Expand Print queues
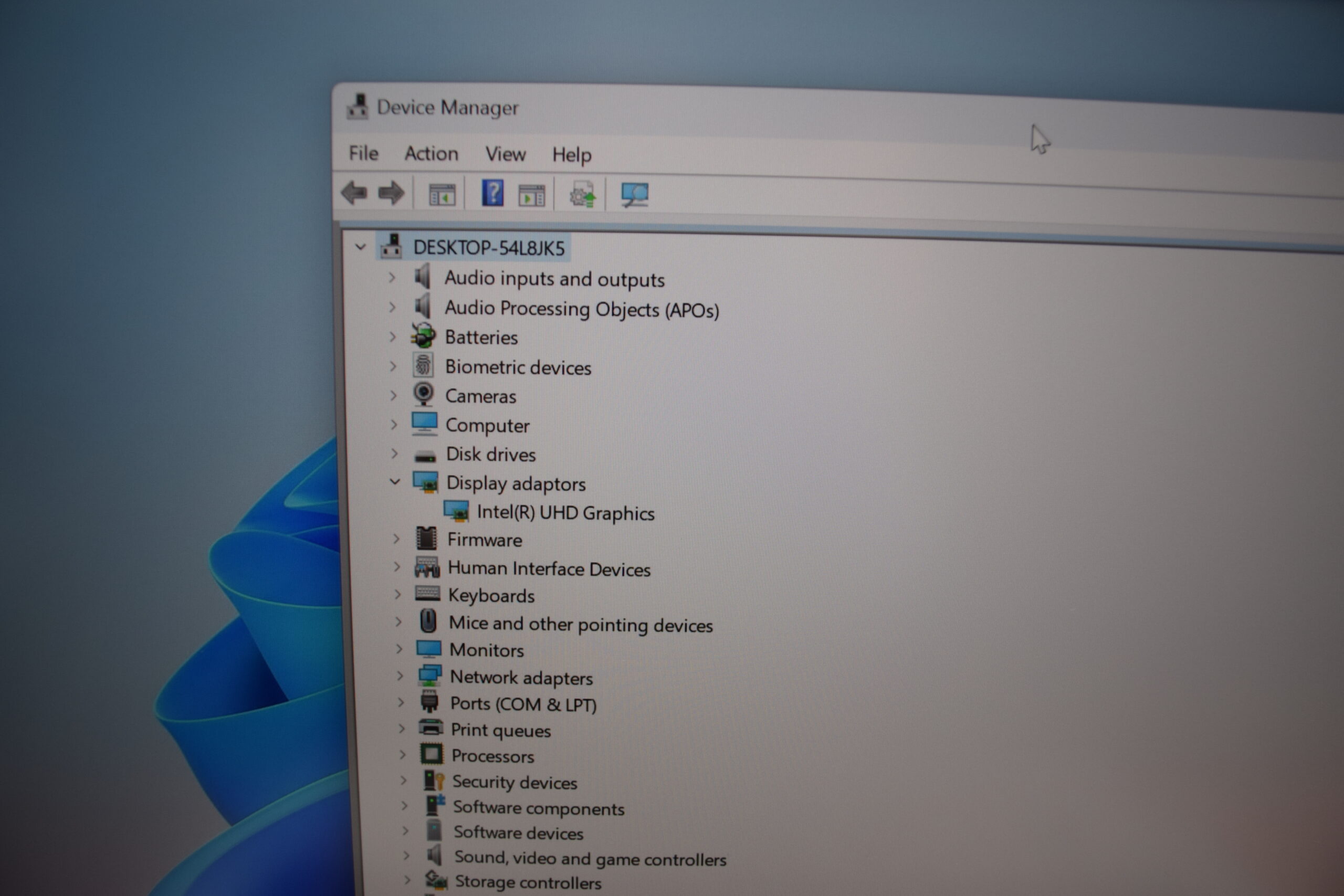1344x896 pixels. 401,729
